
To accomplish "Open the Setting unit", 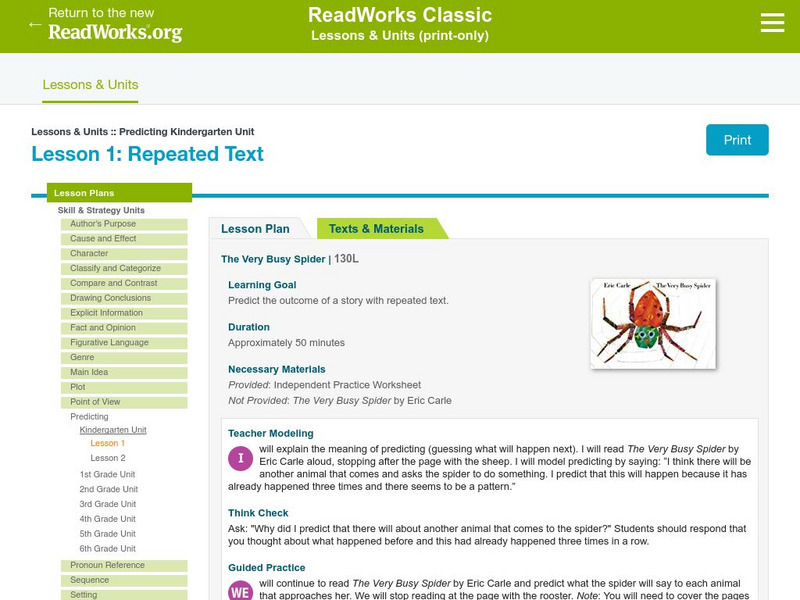I will [x=124, y=595].
